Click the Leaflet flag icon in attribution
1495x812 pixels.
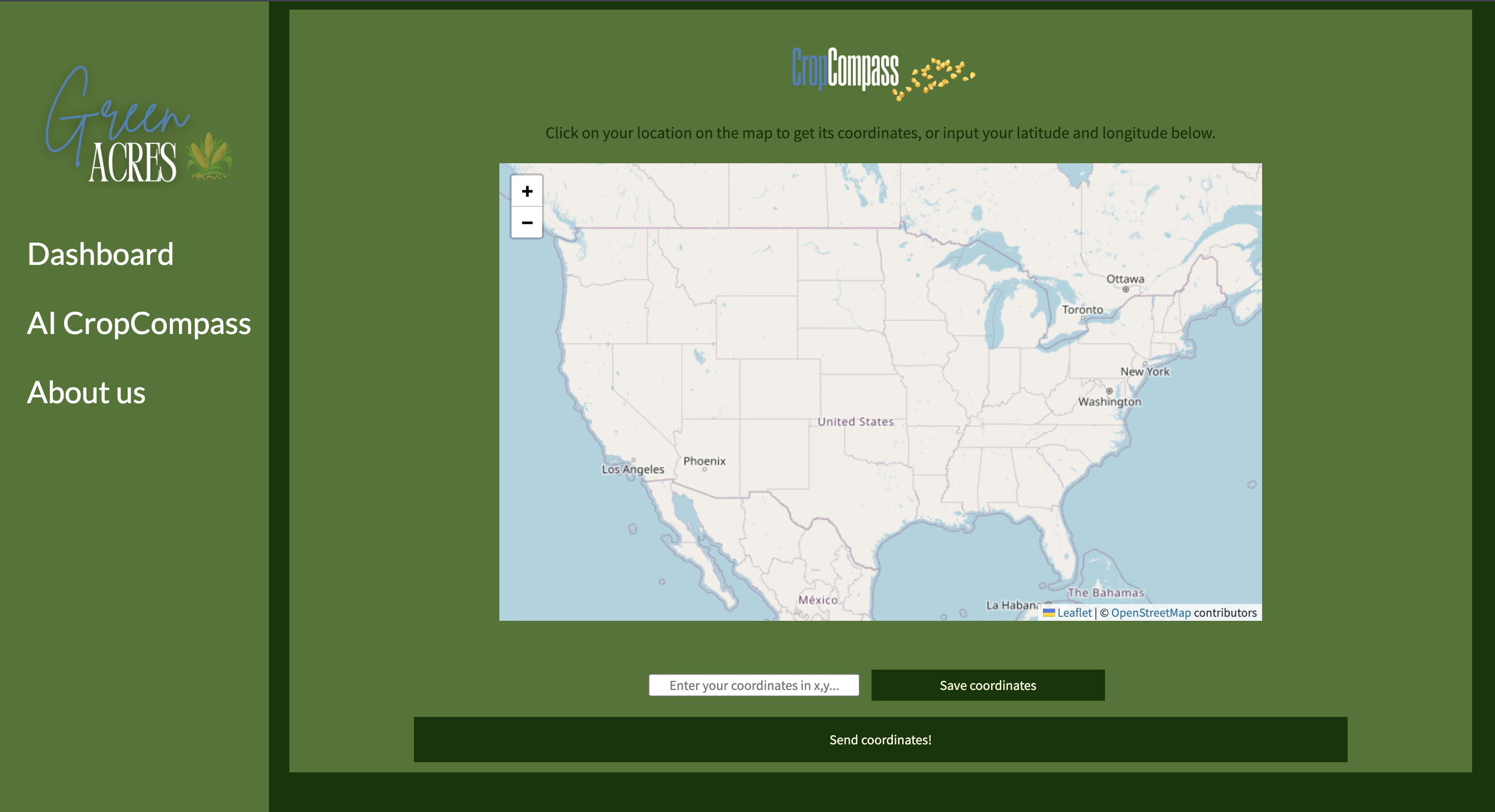coord(1048,612)
